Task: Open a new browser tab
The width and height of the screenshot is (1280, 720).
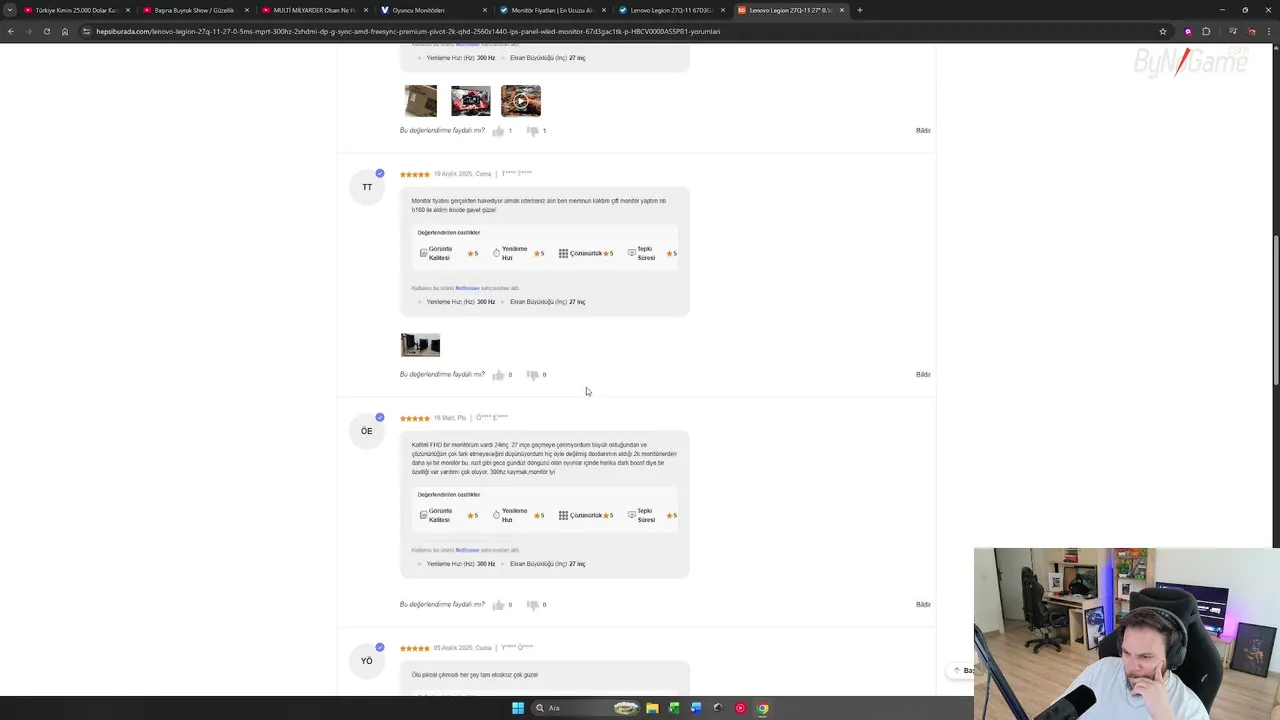Action: tap(860, 10)
